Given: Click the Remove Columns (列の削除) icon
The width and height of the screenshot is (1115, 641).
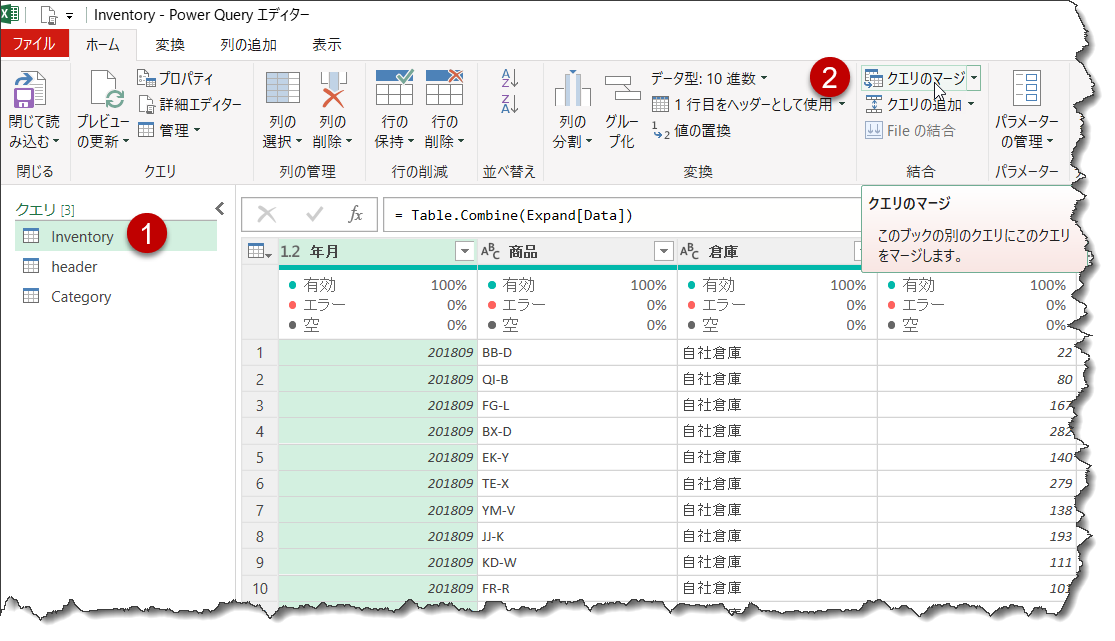Looking at the screenshot, I should (x=333, y=89).
